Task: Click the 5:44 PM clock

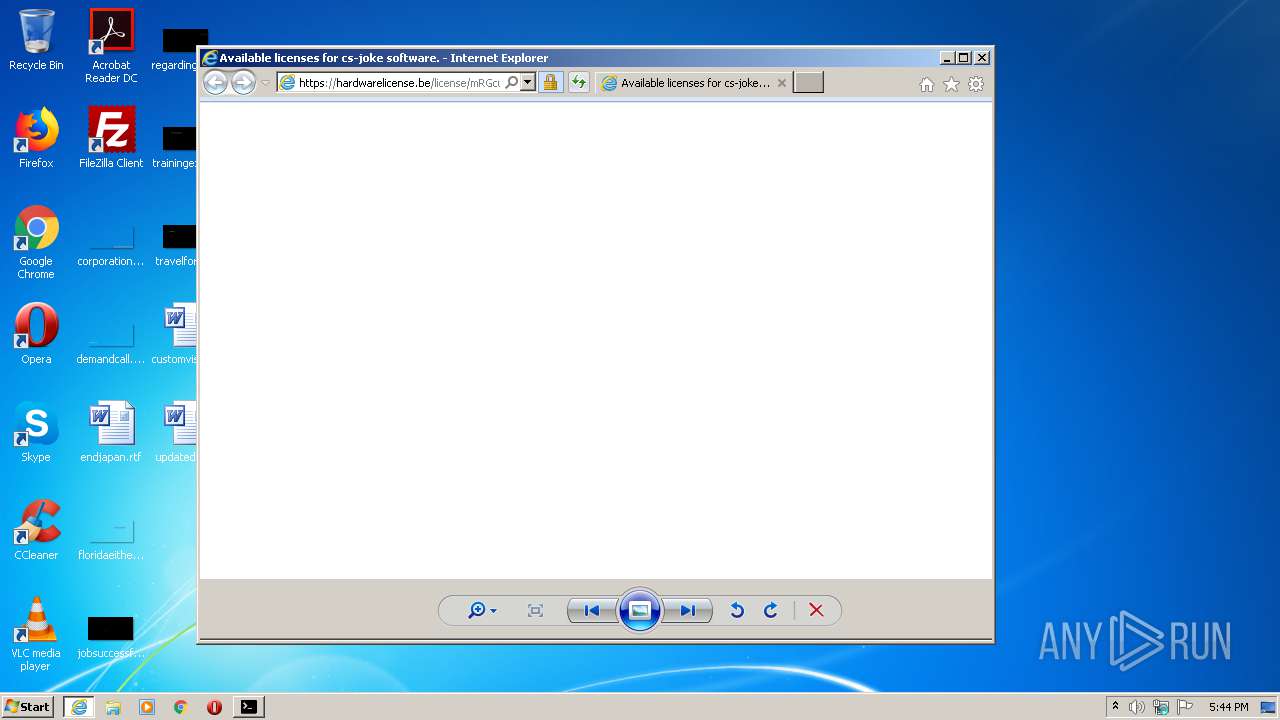Action: pyautogui.click(x=1228, y=707)
